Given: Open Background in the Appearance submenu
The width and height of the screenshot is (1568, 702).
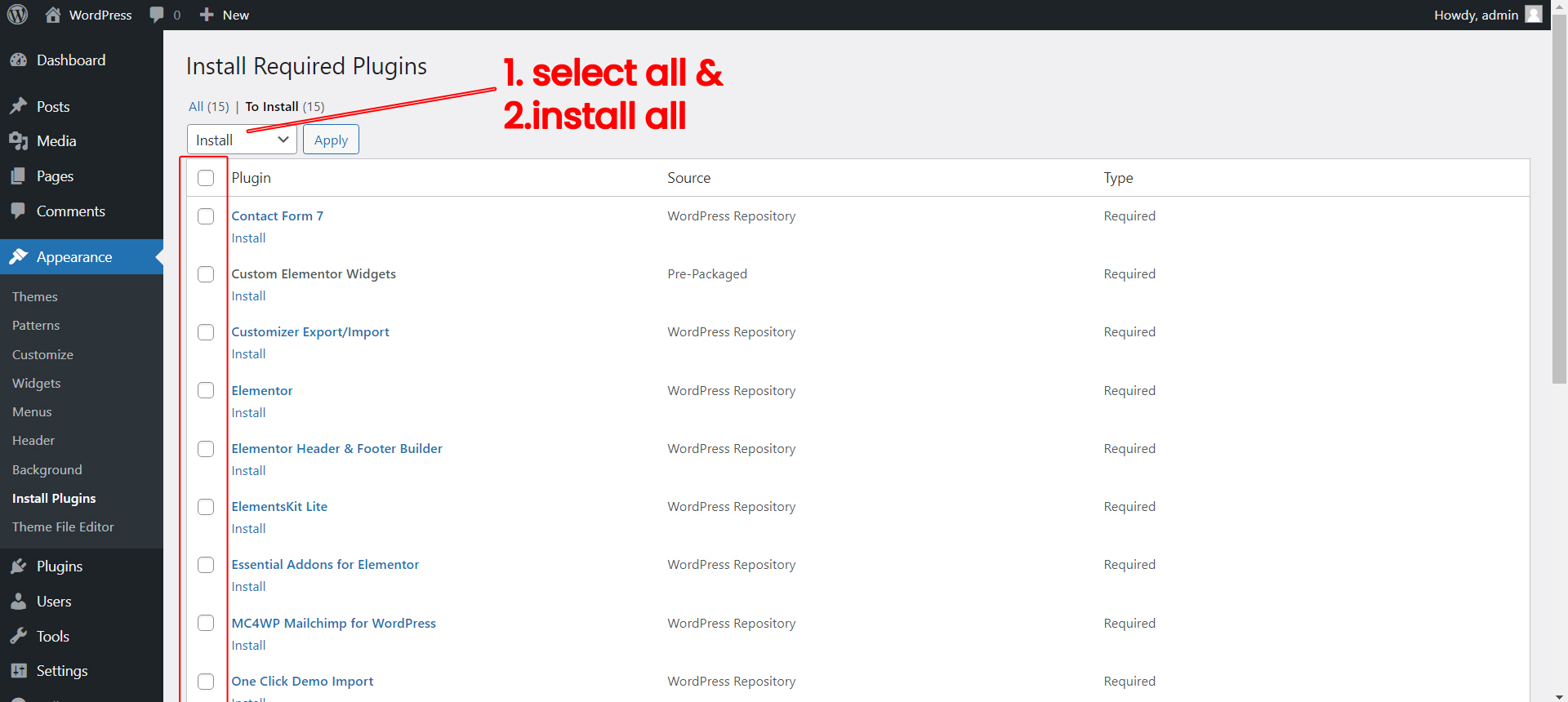Looking at the screenshot, I should tap(47, 470).
